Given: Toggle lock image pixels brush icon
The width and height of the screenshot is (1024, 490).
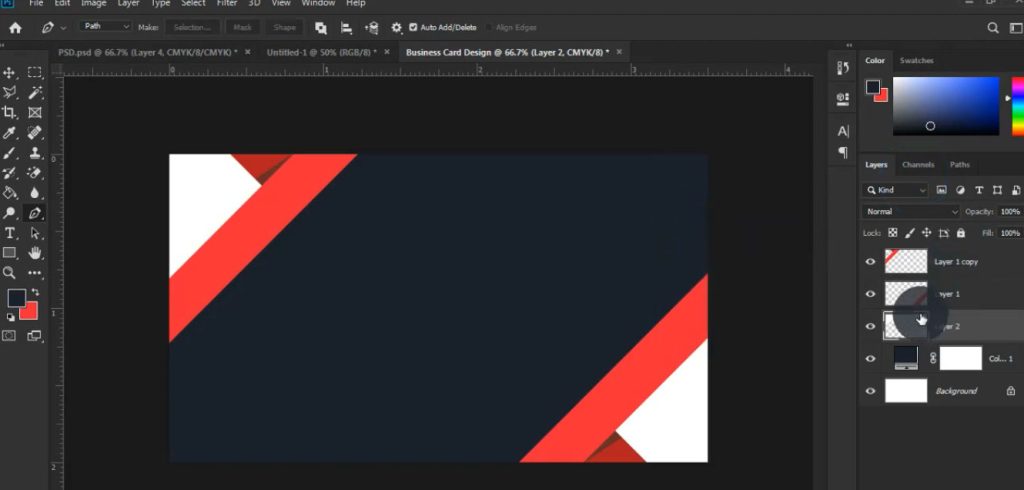Looking at the screenshot, I should 910,233.
